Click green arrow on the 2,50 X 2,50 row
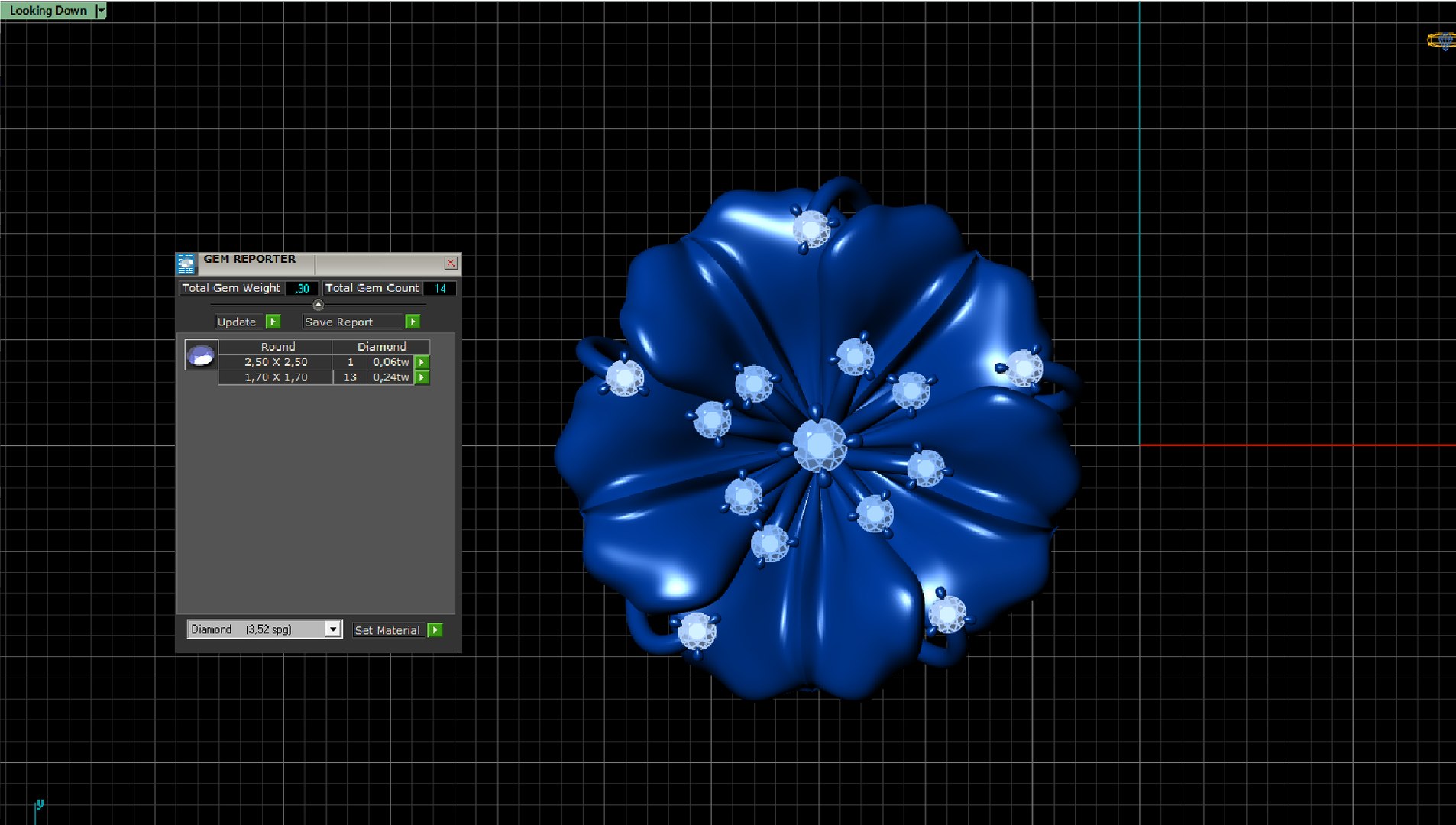The width and height of the screenshot is (1456, 825). pyautogui.click(x=422, y=362)
